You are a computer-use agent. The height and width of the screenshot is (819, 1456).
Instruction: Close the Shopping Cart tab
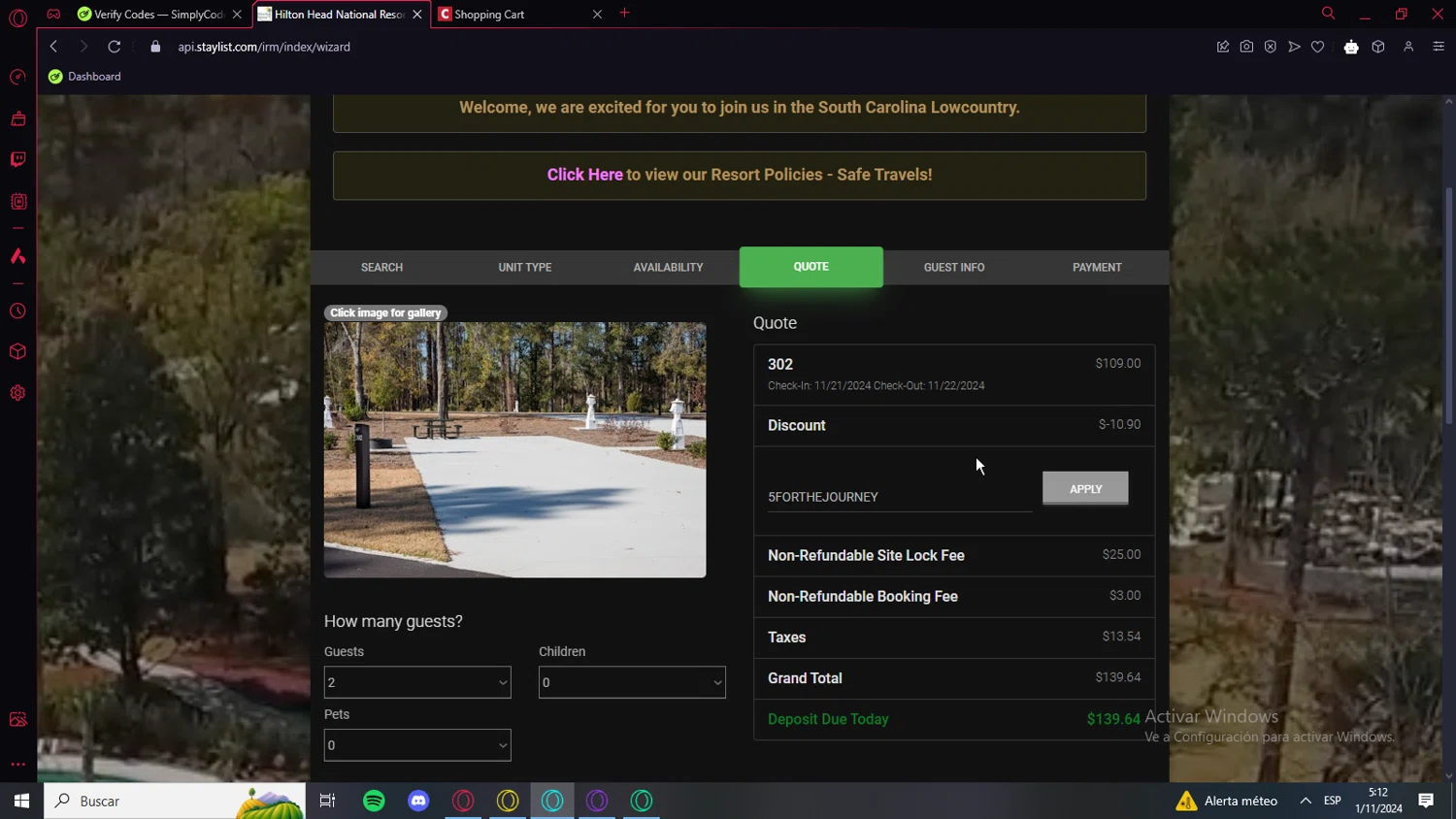pyautogui.click(x=597, y=15)
